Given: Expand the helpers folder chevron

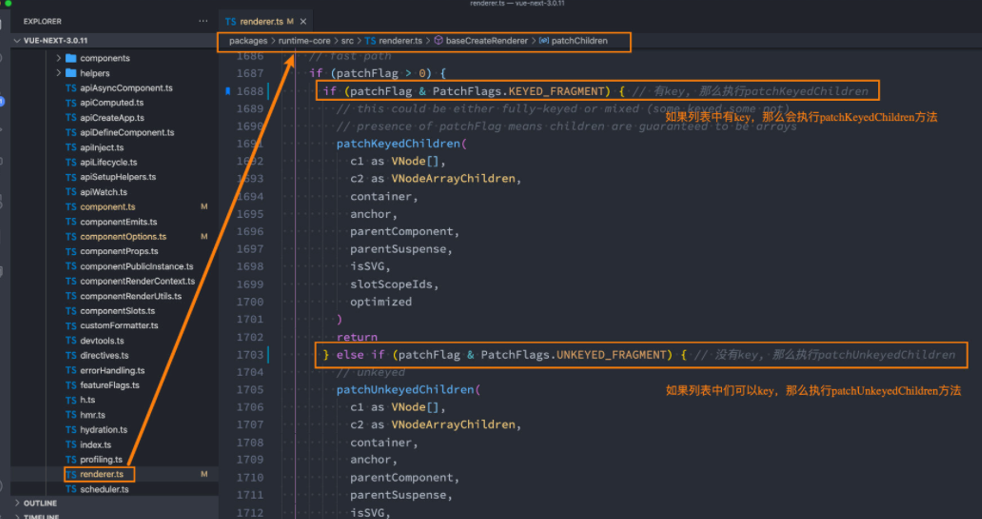Looking at the screenshot, I should pos(59,73).
